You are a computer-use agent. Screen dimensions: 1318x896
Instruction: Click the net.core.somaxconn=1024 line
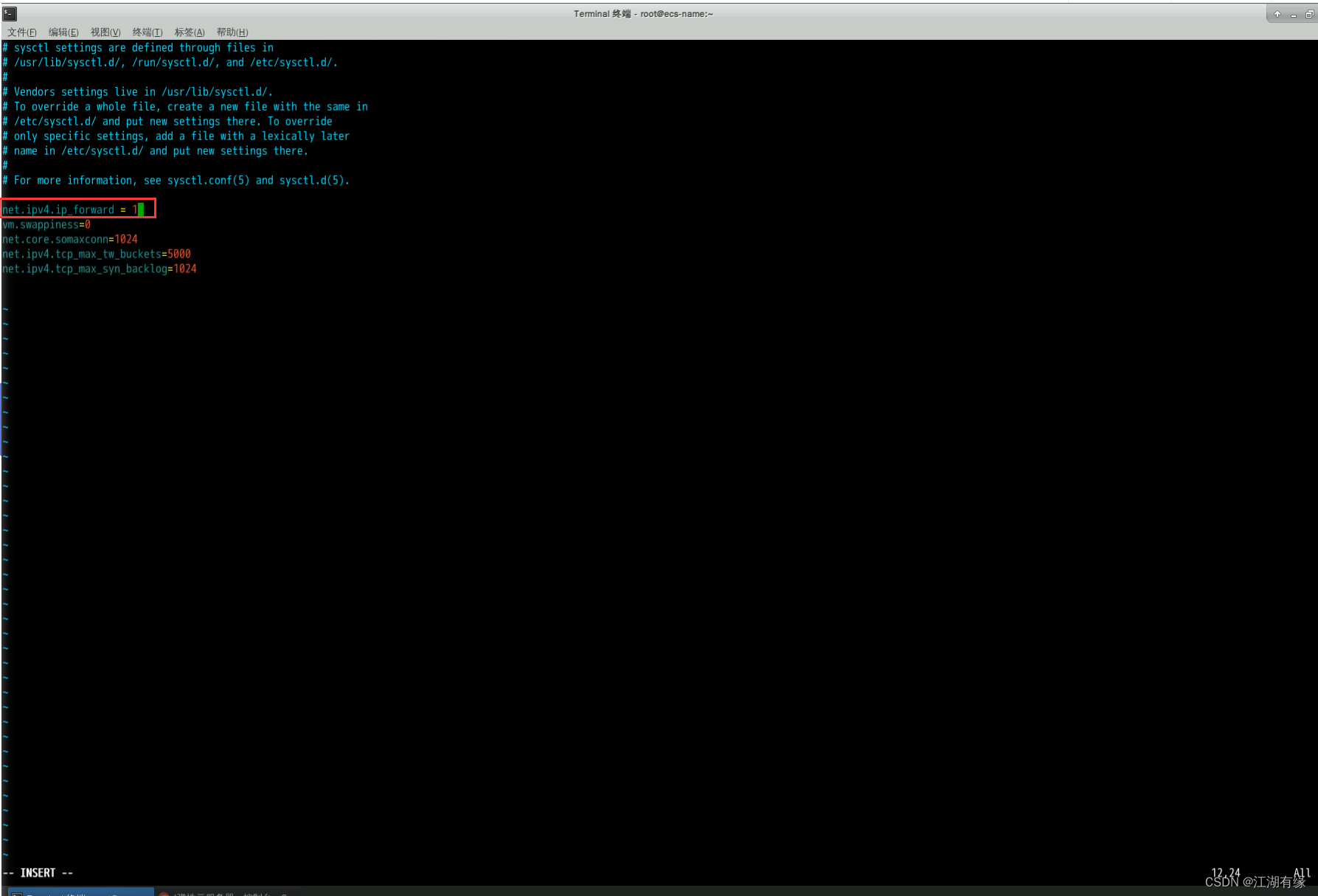[x=69, y=240]
